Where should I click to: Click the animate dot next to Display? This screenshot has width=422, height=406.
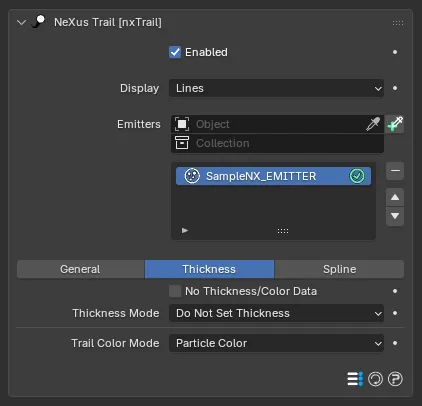pyautogui.click(x=395, y=88)
